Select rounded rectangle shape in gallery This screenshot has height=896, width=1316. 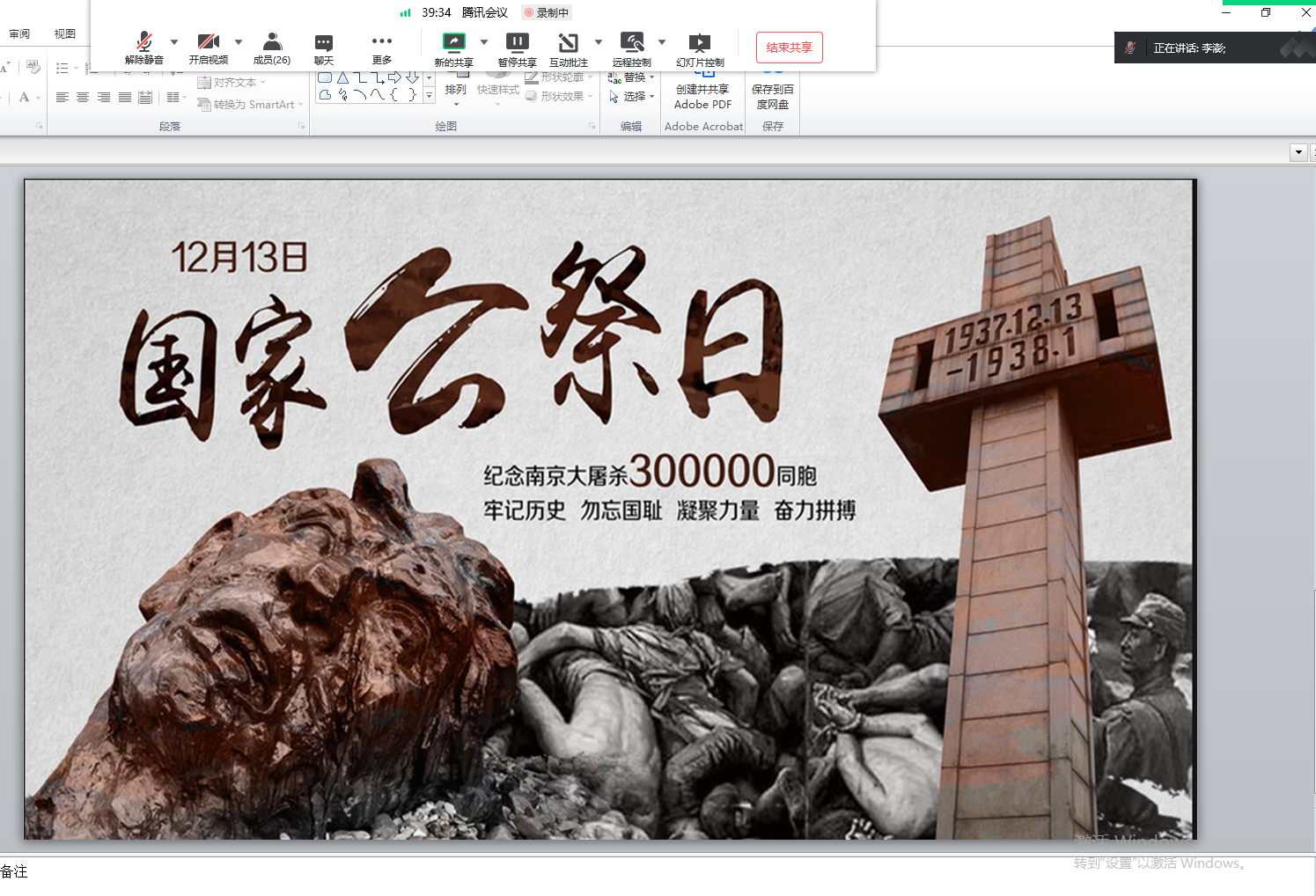click(325, 77)
